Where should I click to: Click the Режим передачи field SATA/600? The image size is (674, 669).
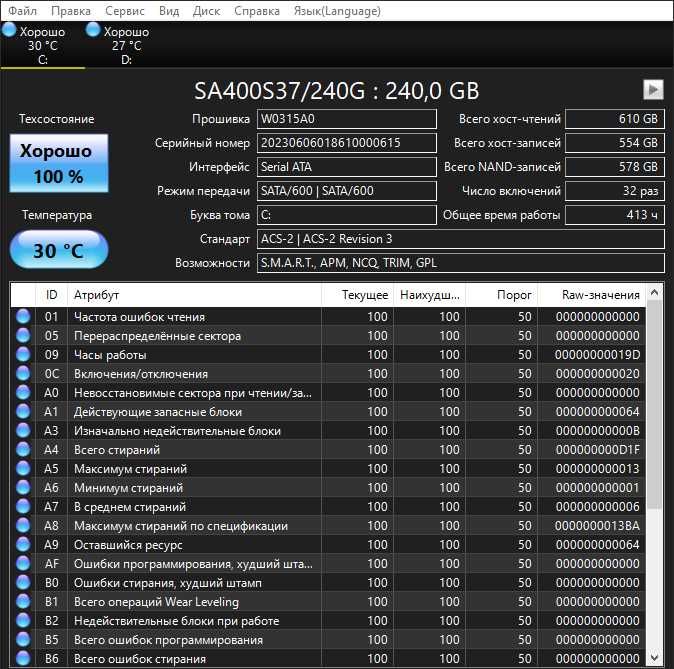coord(346,191)
